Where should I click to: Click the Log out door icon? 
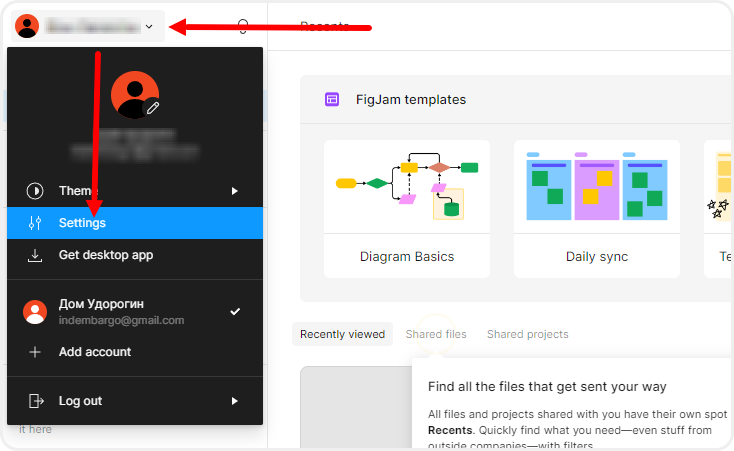pos(35,401)
